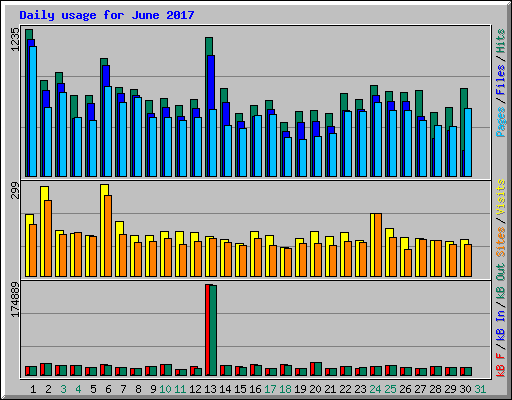Select the 'Sites' legend label
The height and width of the screenshot is (400, 512).
click(500, 242)
